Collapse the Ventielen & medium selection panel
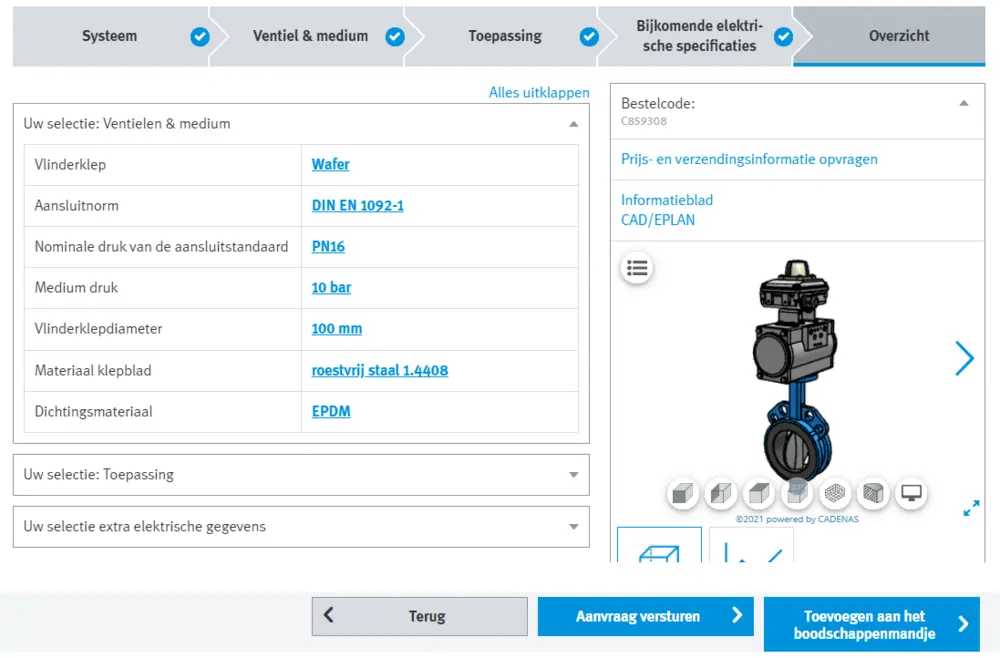This screenshot has height=658, width=1000. pos(573,124)
